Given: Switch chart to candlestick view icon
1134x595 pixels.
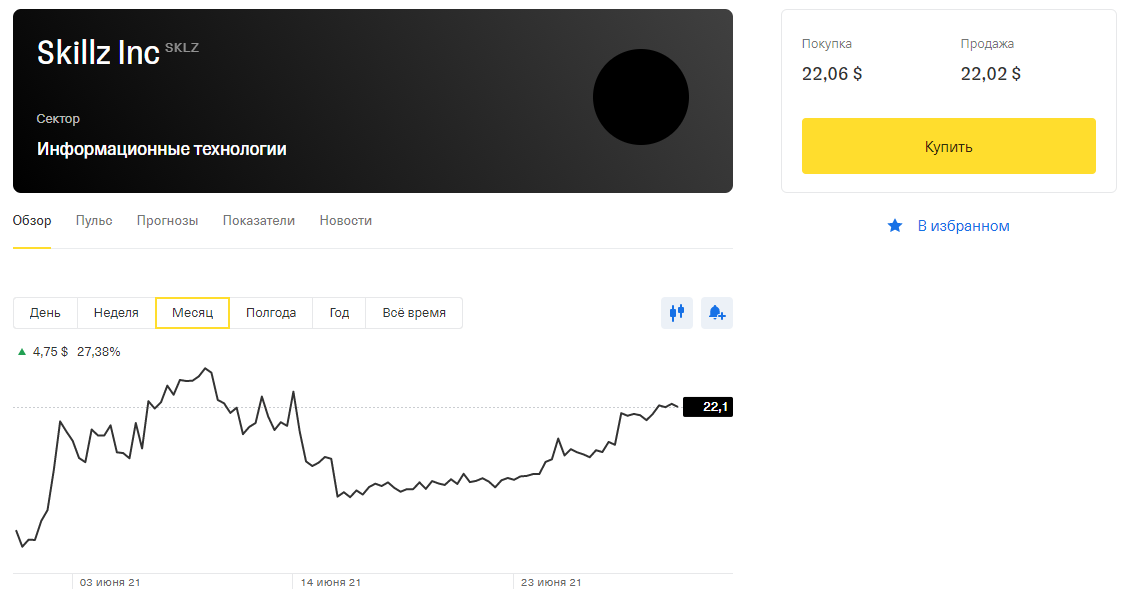Looking at the screenshot, I should click(676, 313).
